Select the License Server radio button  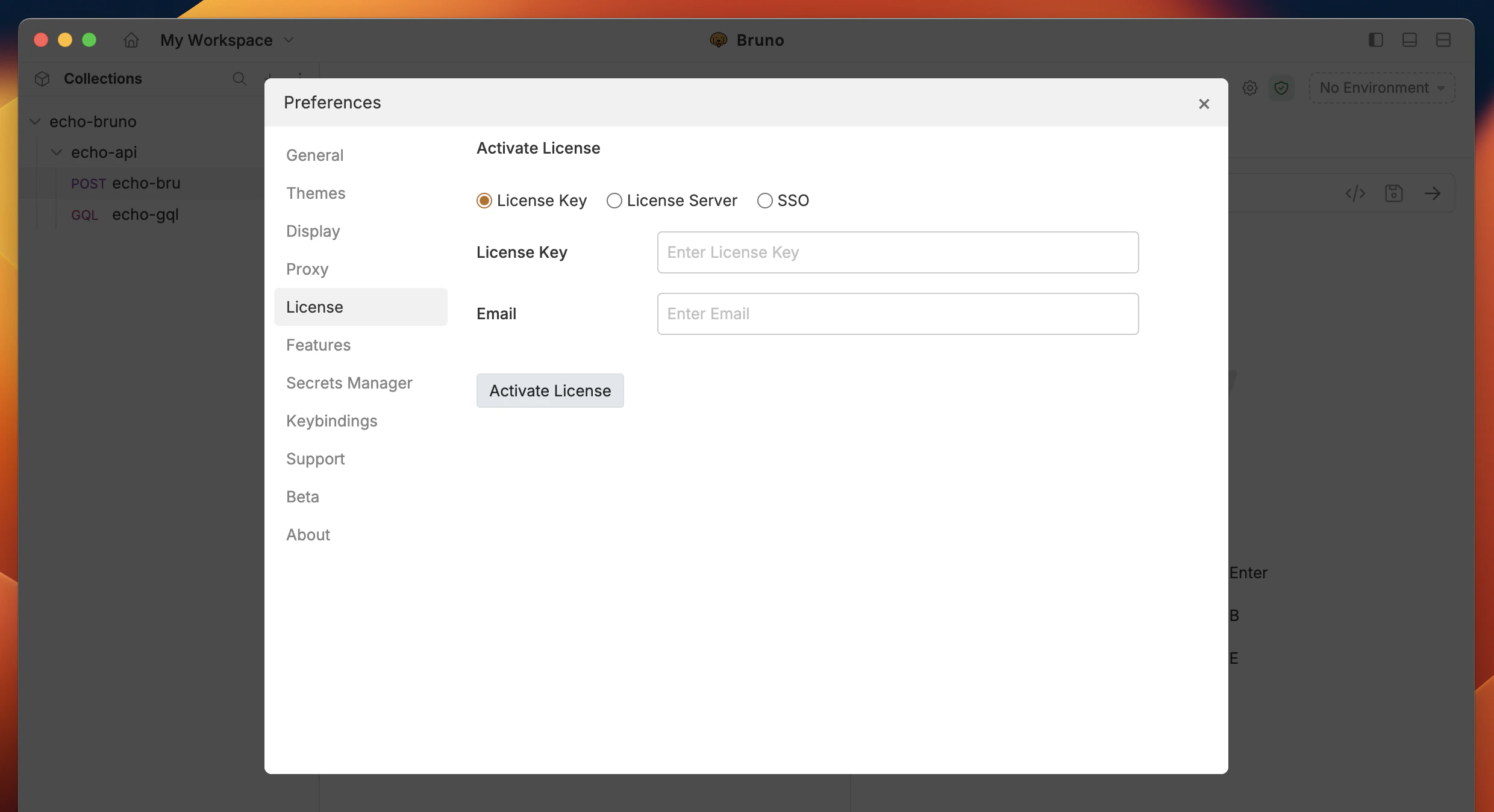(614, 200)
